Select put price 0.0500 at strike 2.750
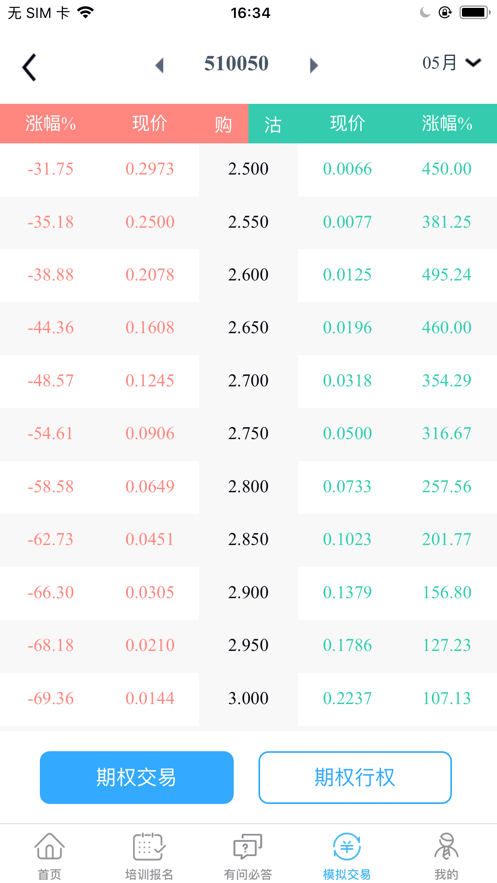Image resolution: width=497 pixels, height=883 pixels. pos(347,434)
